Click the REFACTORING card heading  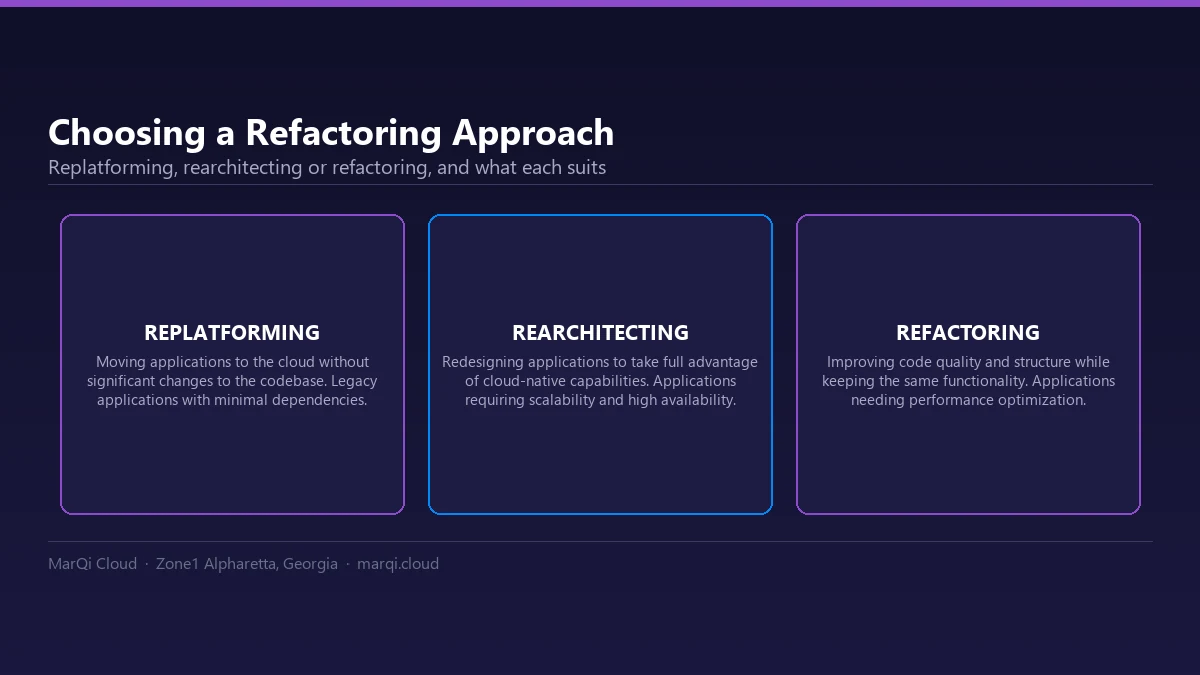point(968,333)
